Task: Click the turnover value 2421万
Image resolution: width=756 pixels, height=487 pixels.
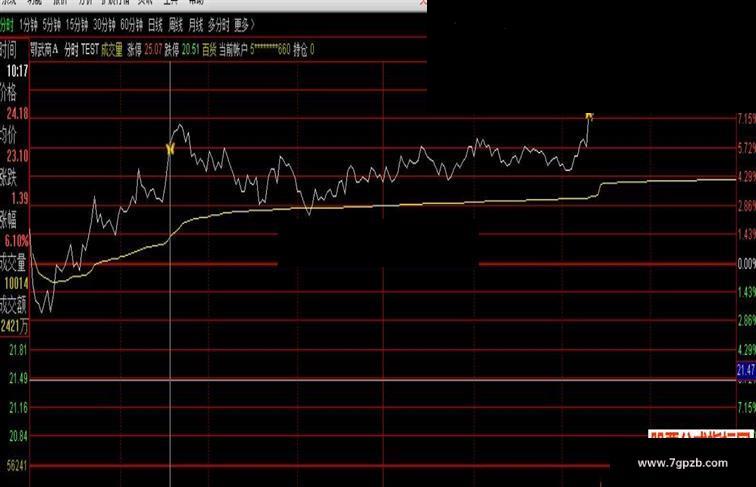Action: click(x=14, y=326)
